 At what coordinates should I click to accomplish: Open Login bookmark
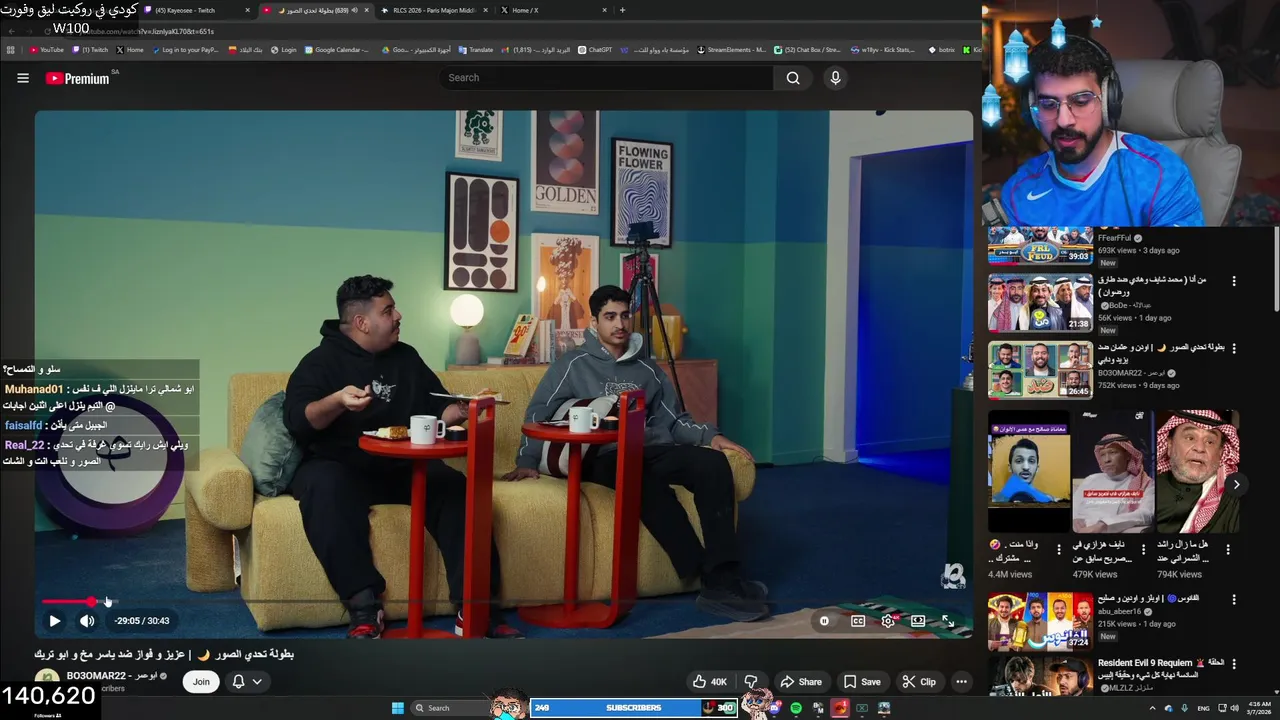coord(283,49)
